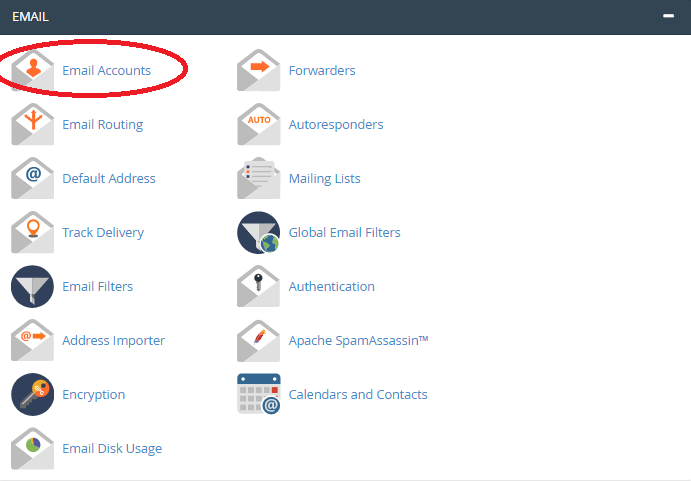The width and height of the screenshot is (691, 481).
Task: Go to the Forwarders link
Action: [x=322, y=71]
